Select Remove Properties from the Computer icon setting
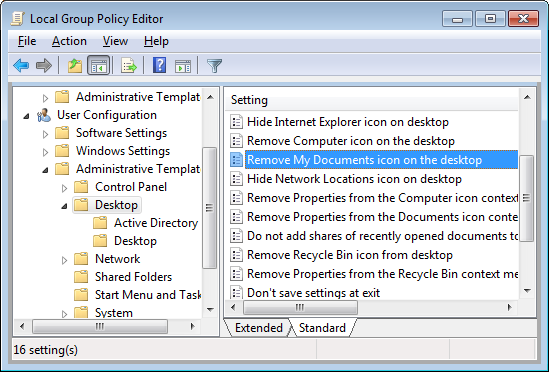Image resolution: width=549 pixels, height=372 pixels. pos(382,198)
